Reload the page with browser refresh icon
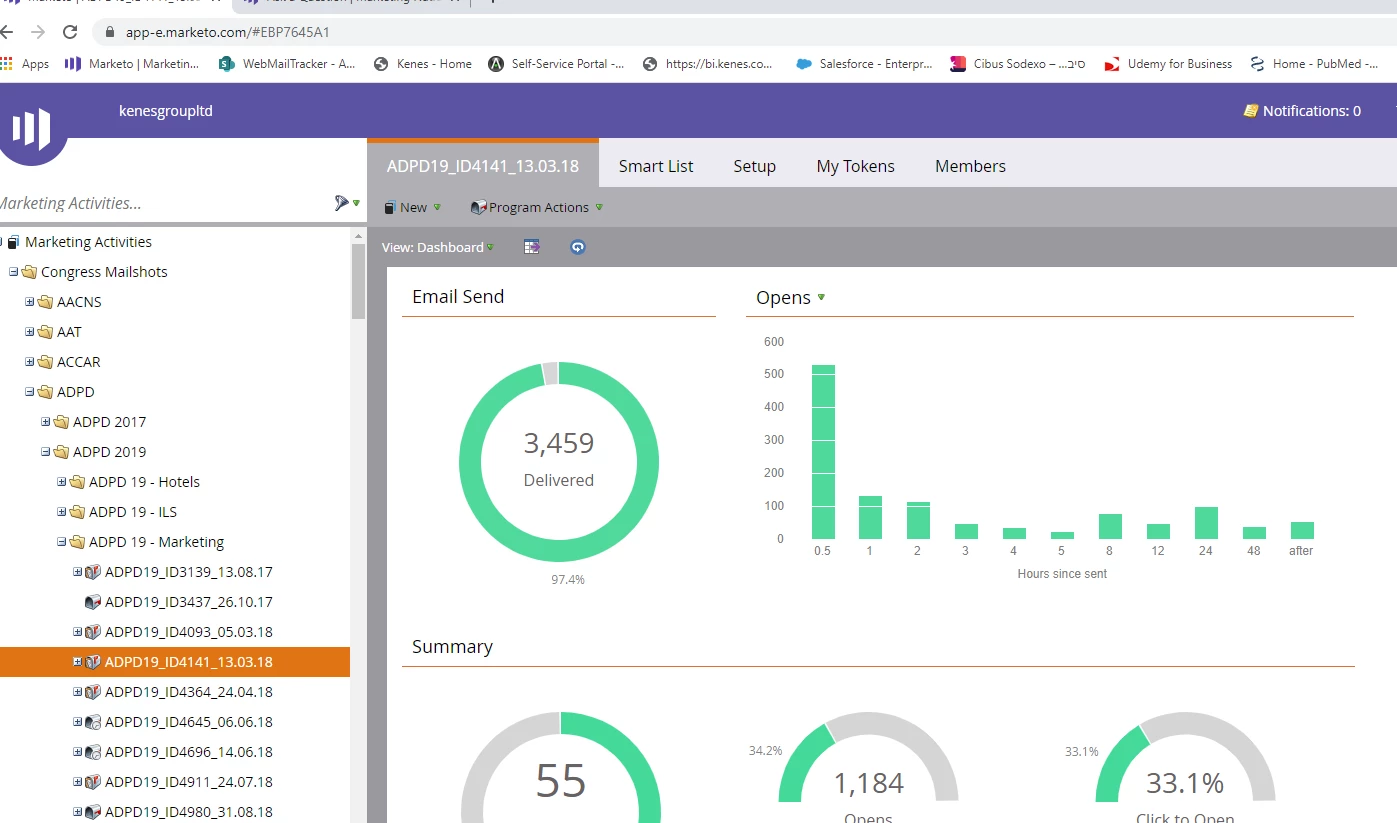 pos(70,32)
